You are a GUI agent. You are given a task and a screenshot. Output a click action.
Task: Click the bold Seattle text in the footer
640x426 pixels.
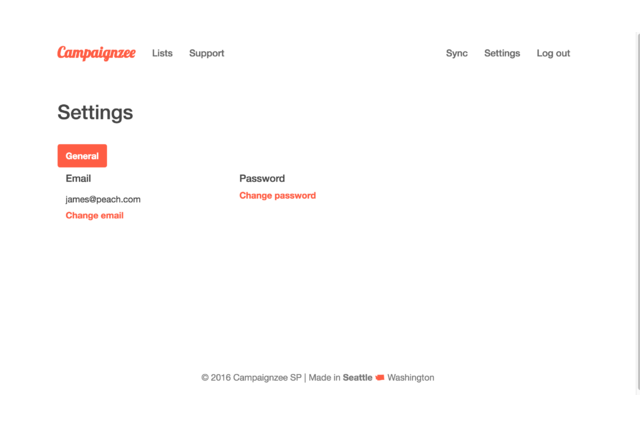[357, 378]
